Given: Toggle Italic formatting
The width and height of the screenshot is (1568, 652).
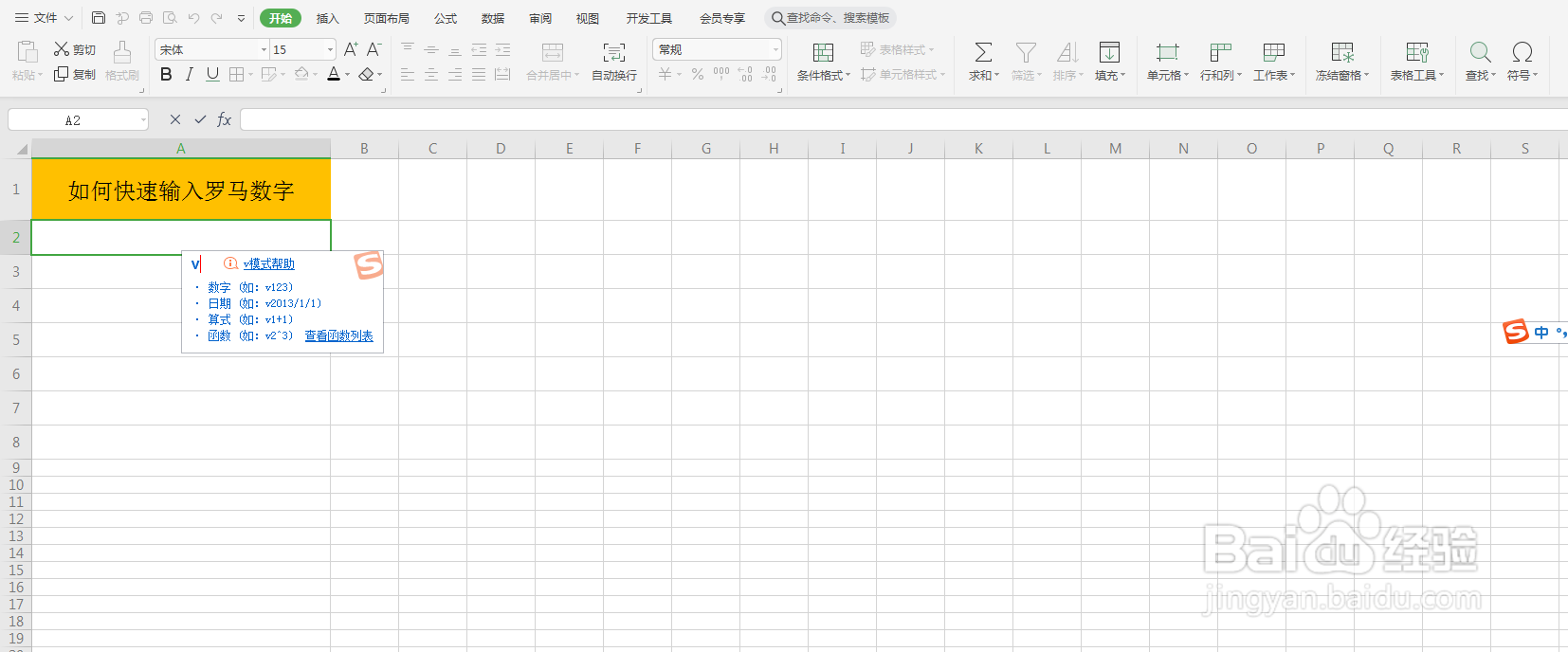Looking at the screenshot, I should point(190,74).
